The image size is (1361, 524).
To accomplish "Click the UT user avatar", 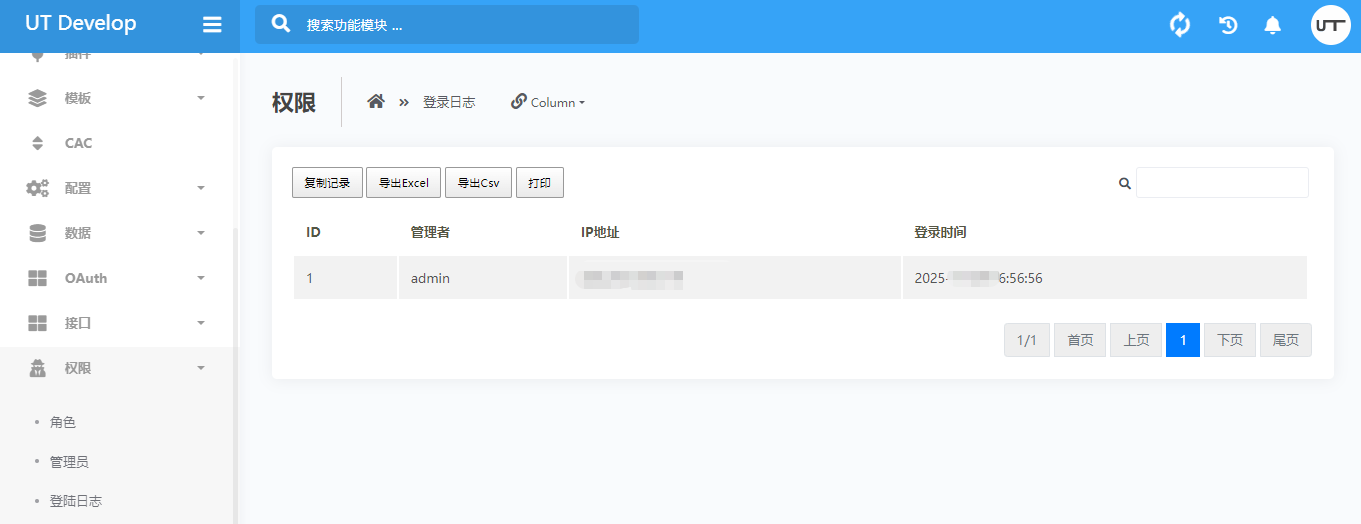I will pyautogui.click(x=1330, y=25).
